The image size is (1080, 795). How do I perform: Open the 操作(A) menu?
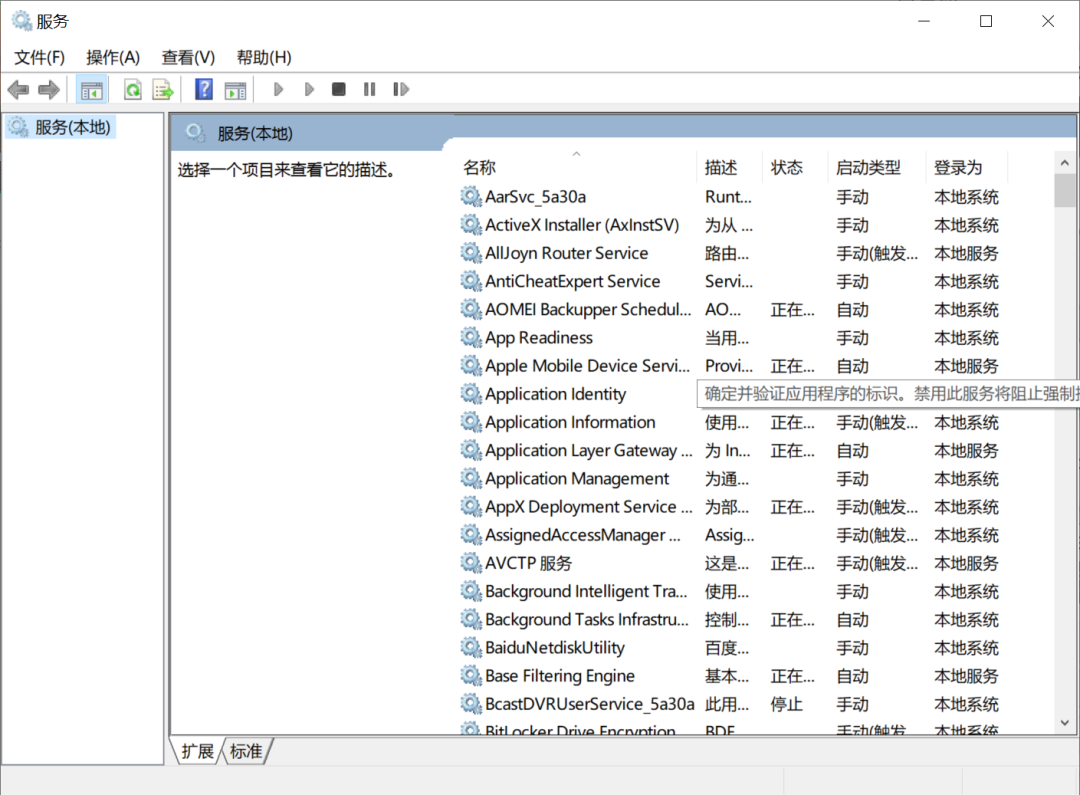(x=113, y=57)
